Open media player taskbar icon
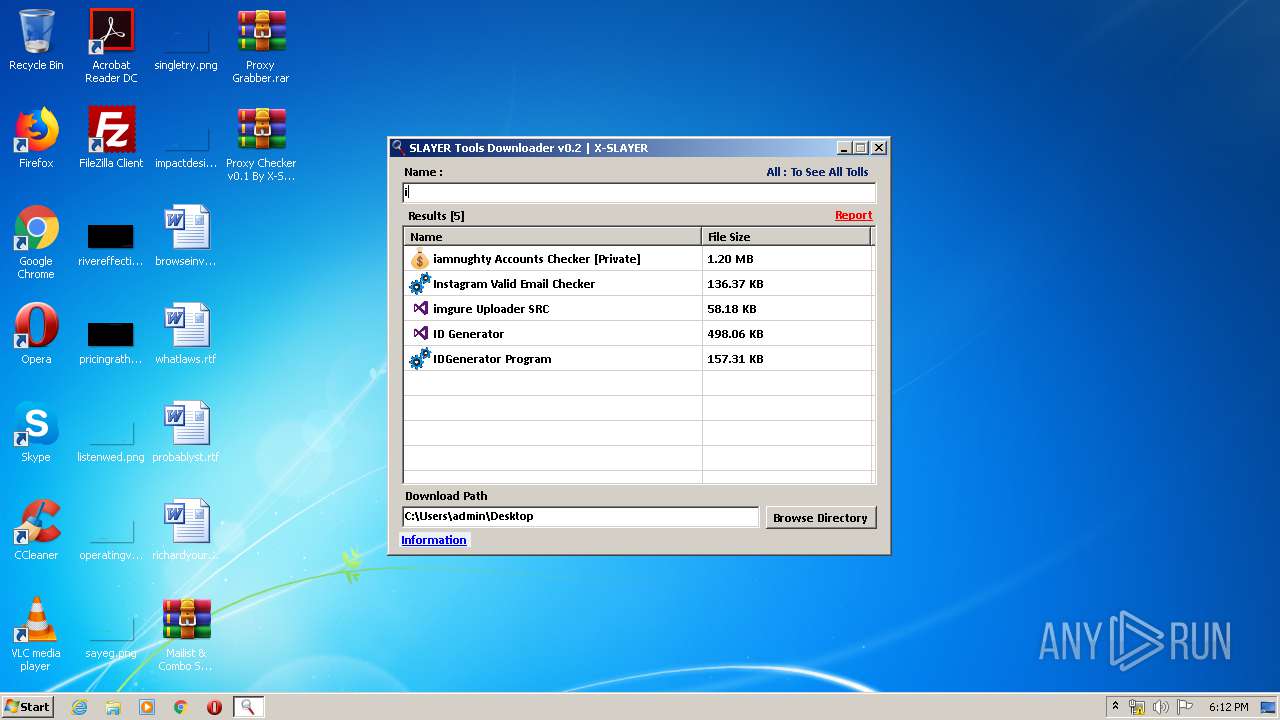Image resolution: width=1280 pixels, height=720 pixels. click(147, 707)
